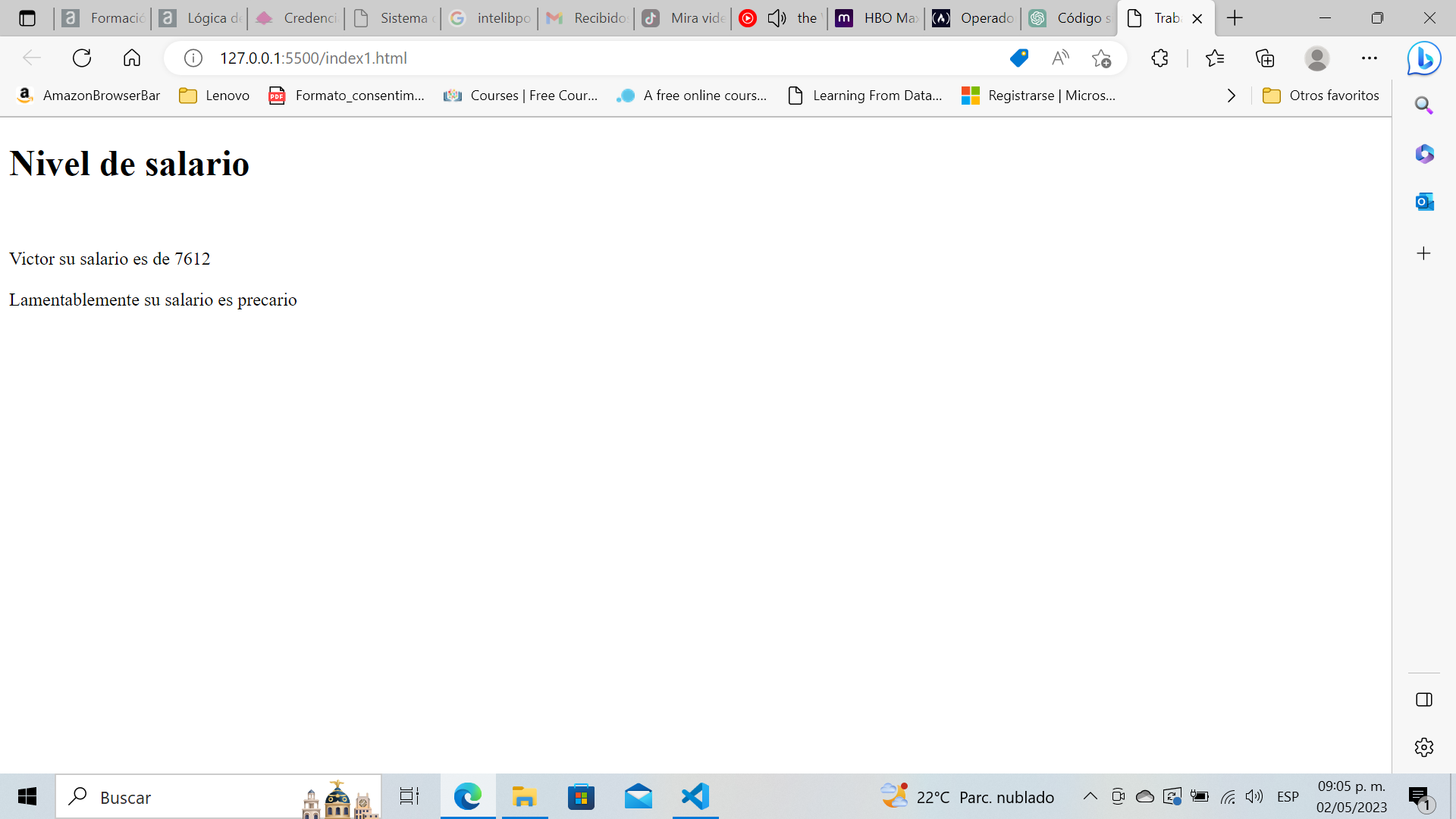The width and height of the screenshot is (1456, 819).
Task: Go to the browser home page
Action: coord(132,58)
